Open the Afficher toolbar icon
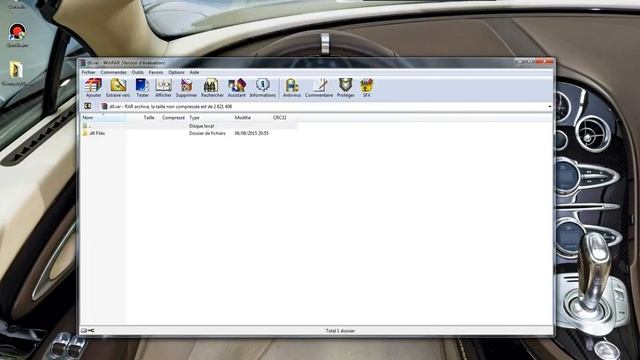640x360 pixels. click(163, 88)
